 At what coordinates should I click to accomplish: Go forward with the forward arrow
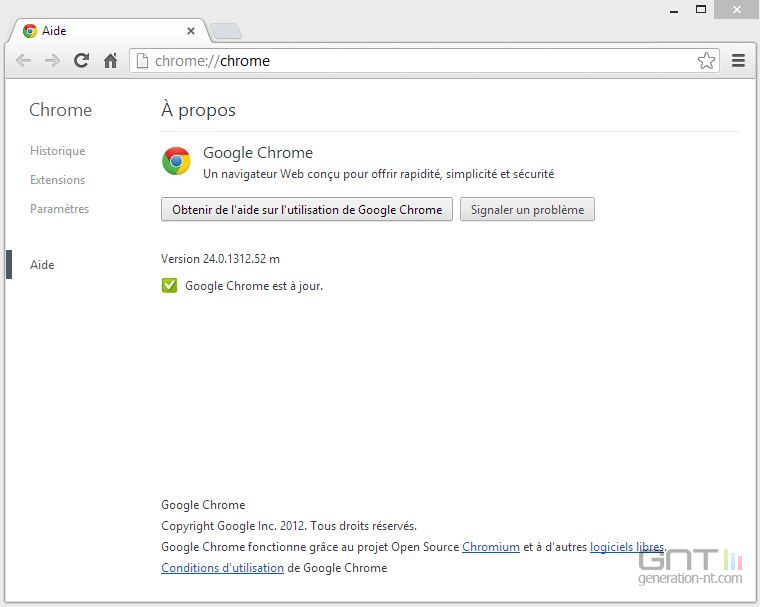(x=52, y=61)
